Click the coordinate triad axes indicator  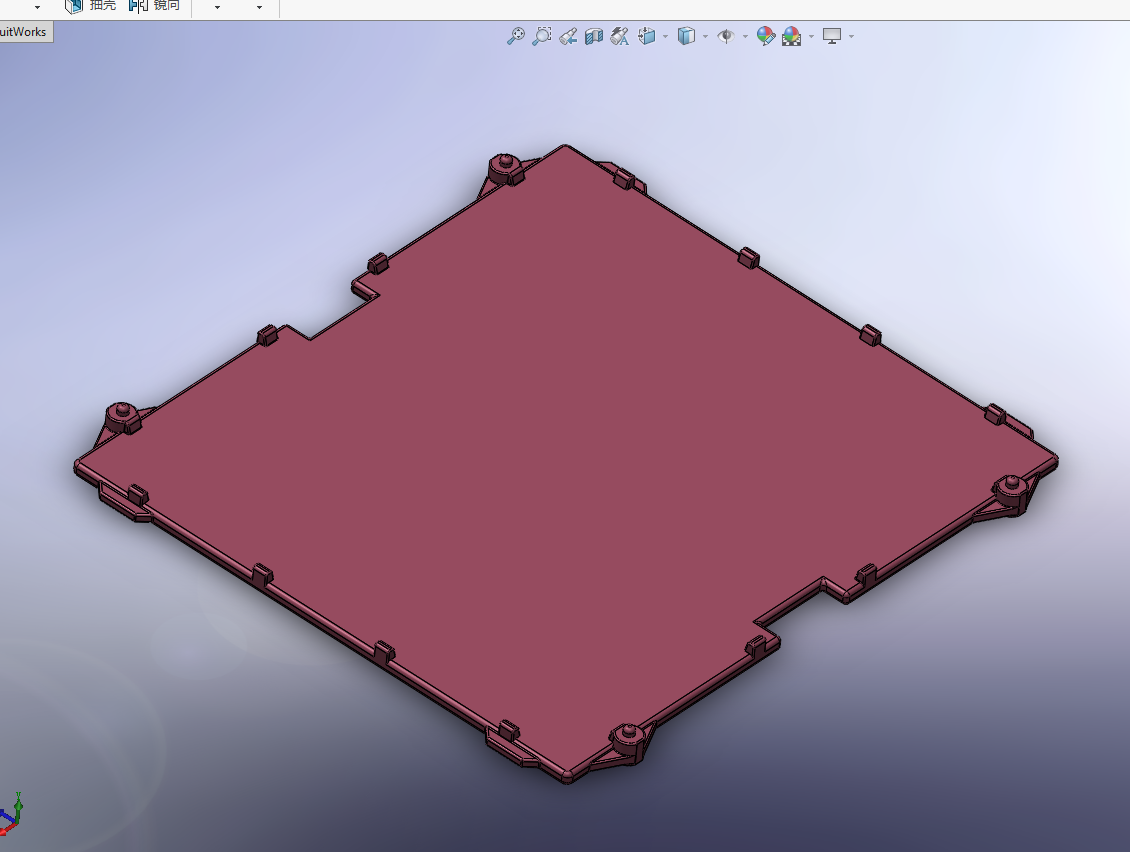[10, 815]
